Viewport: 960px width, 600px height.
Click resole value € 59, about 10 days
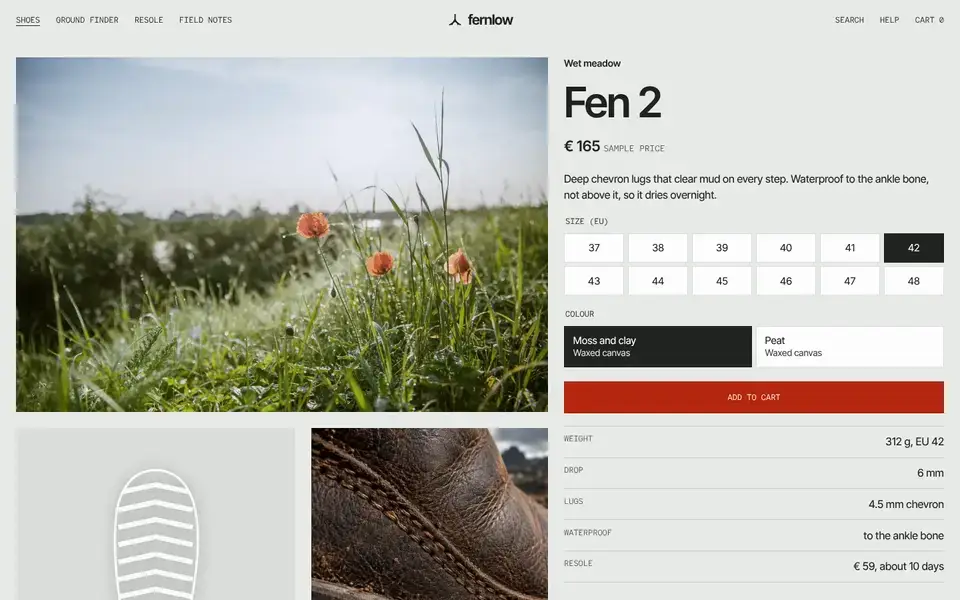pyautogui.click(x=898, y=566)
